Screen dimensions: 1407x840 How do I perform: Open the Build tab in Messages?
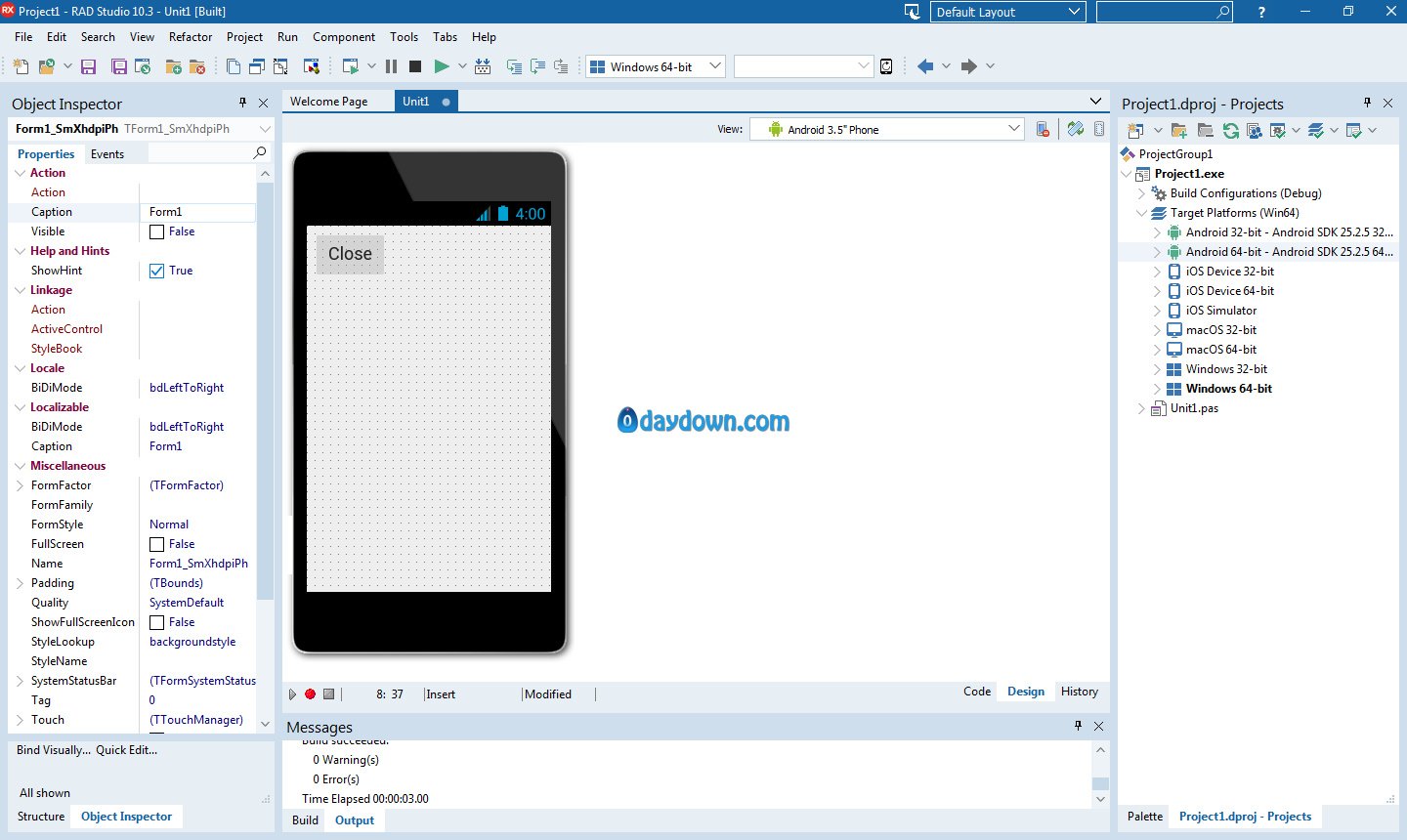click(306, 820)
